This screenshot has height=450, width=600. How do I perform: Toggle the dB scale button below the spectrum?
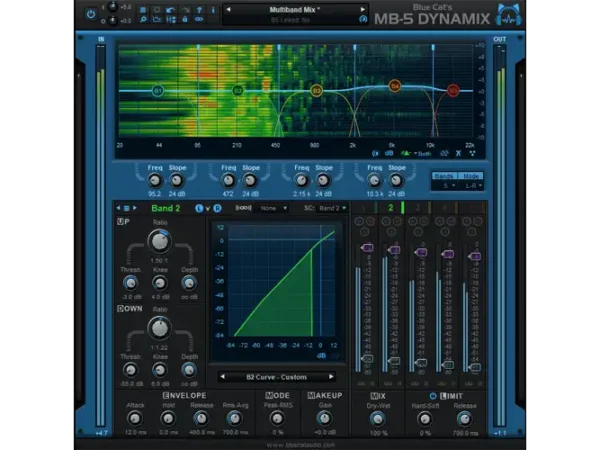(389, 153)
